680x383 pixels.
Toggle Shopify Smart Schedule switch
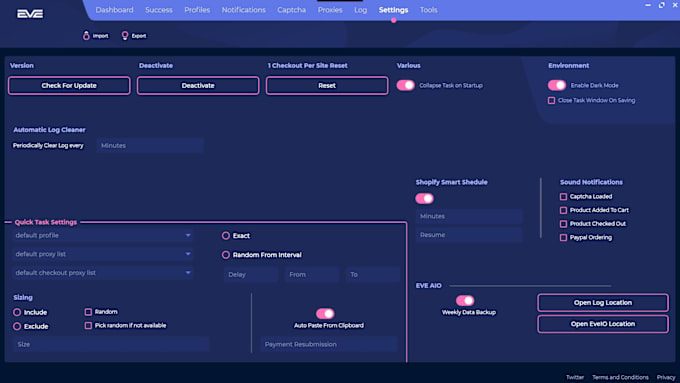point(424,199)
